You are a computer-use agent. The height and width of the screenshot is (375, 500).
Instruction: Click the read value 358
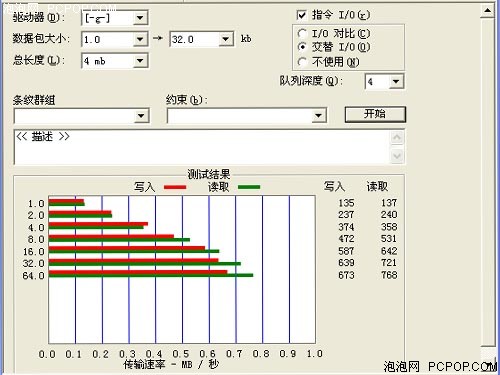[389, 227]
